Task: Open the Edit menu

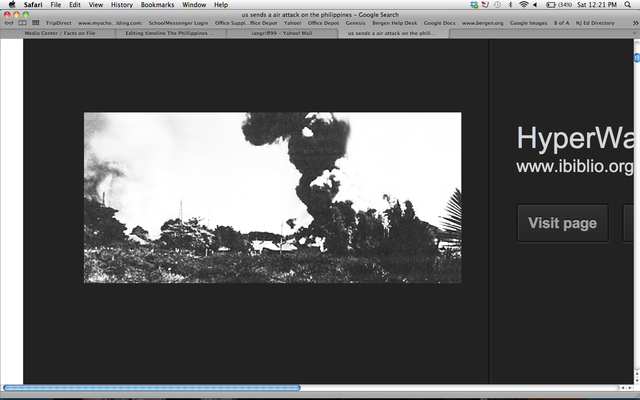Action: click(75, 5)
